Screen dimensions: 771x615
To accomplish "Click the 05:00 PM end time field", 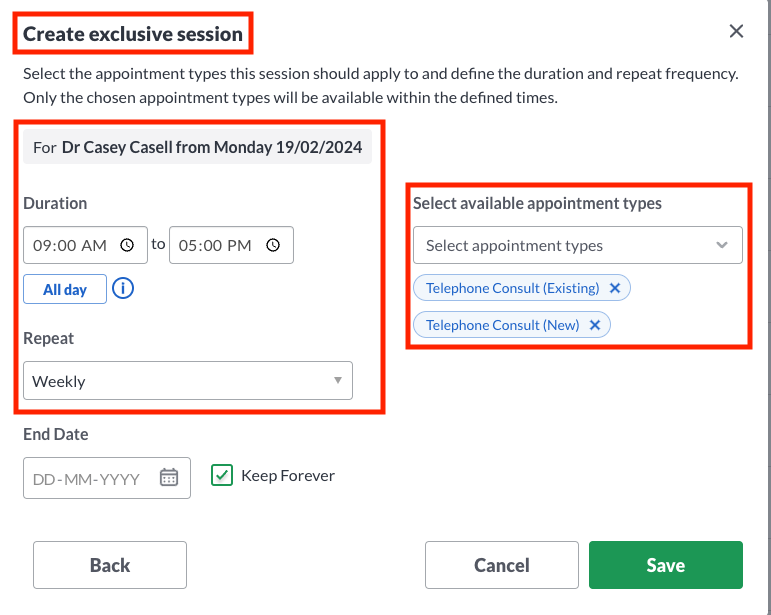I will click(232, 245).
